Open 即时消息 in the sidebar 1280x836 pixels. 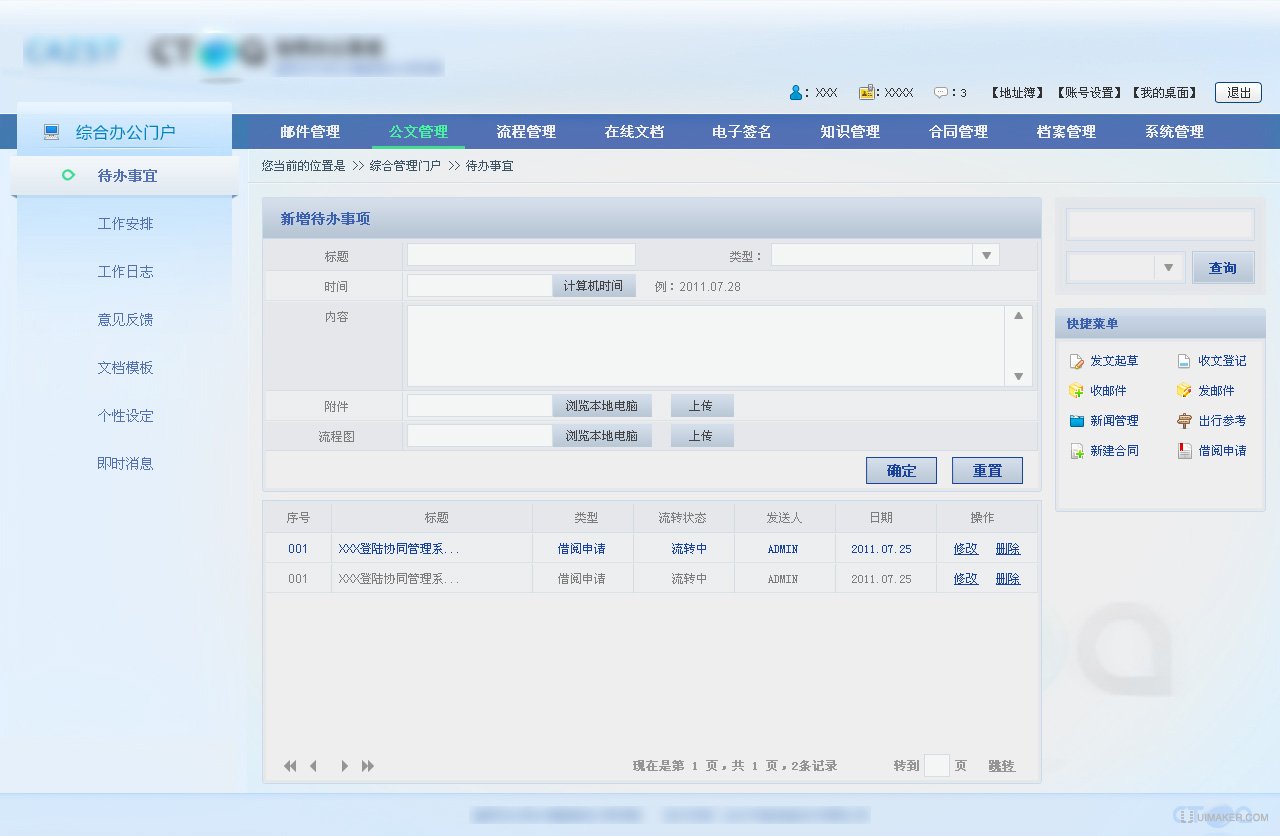point(125,464)
